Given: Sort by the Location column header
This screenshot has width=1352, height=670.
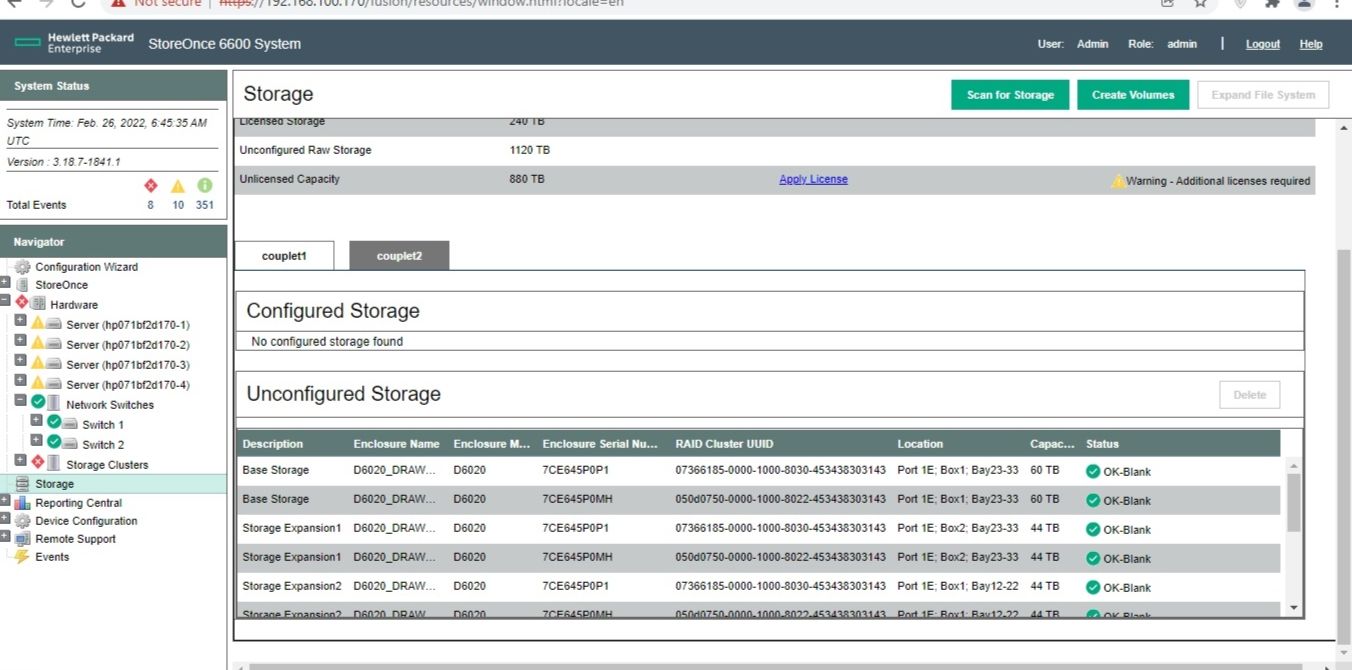Looking at the screenshot, I should click(920, 444).
